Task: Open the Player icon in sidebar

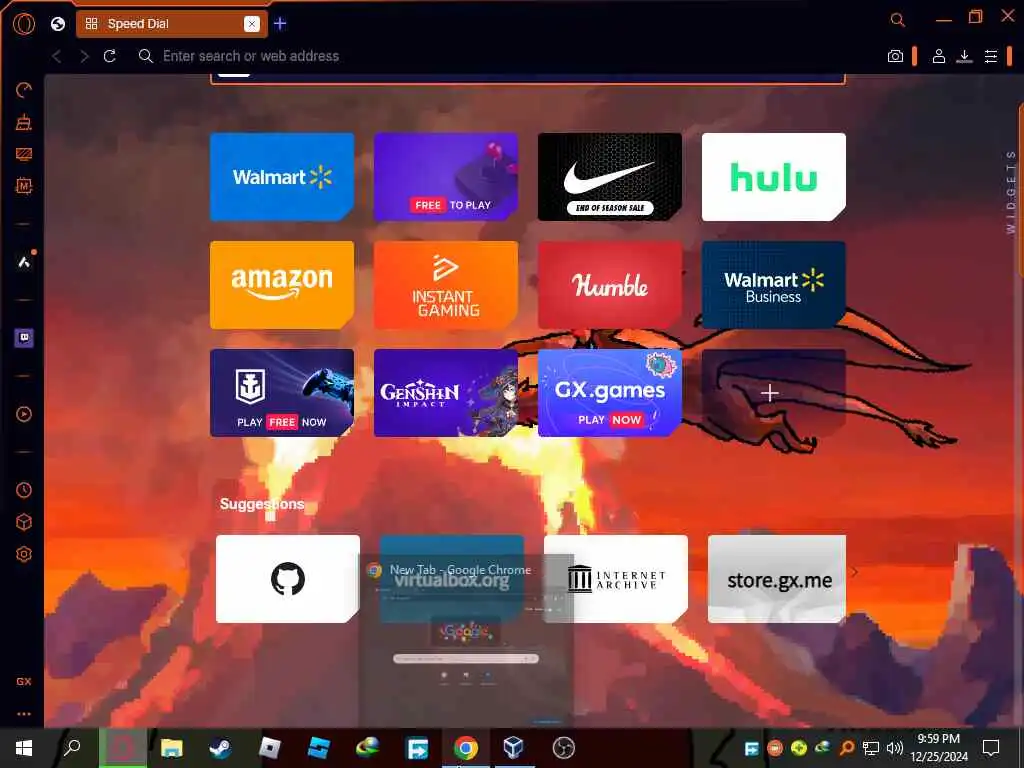Action: (x=24, y=414)
